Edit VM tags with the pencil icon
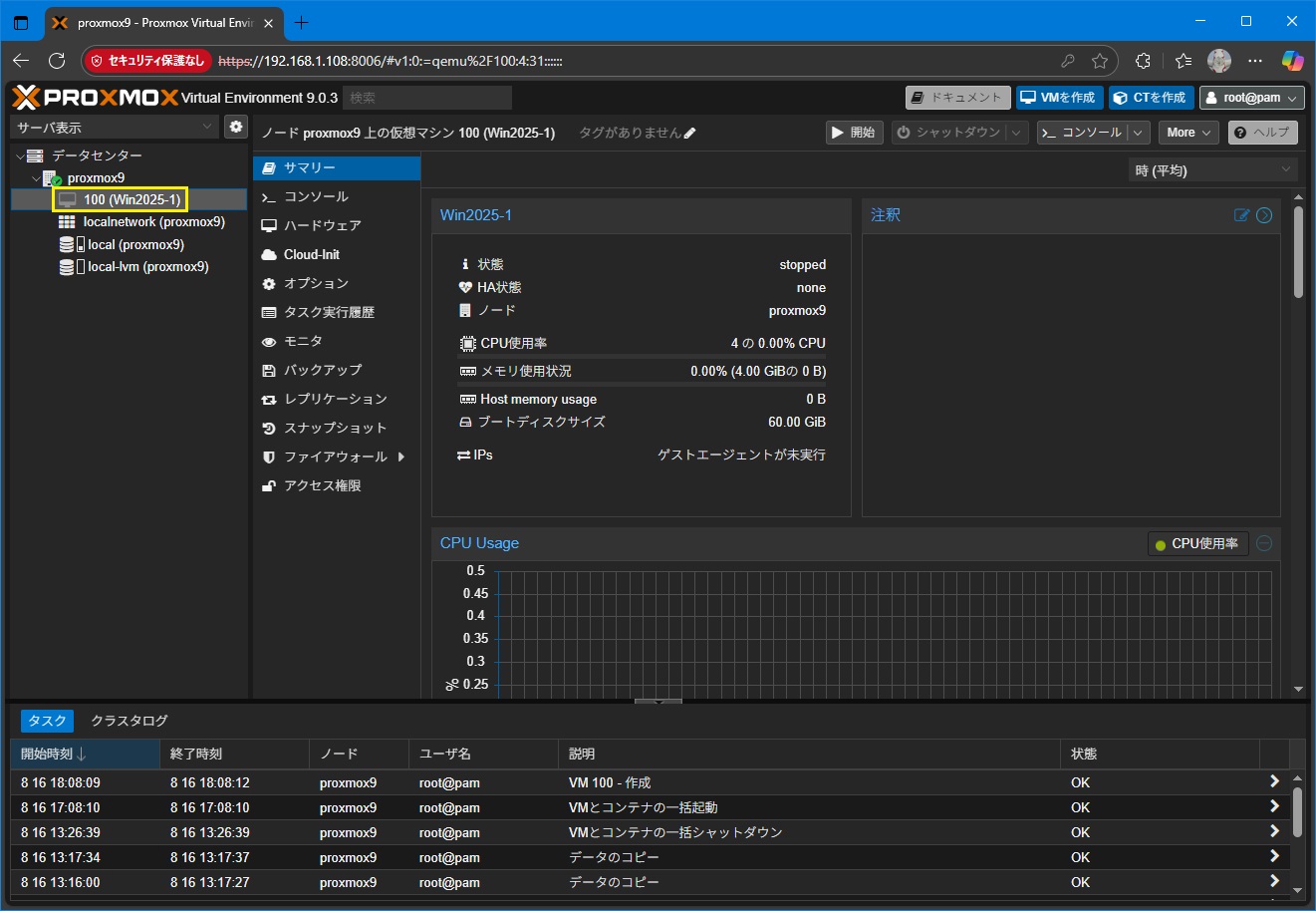 (x=690, y=133)
